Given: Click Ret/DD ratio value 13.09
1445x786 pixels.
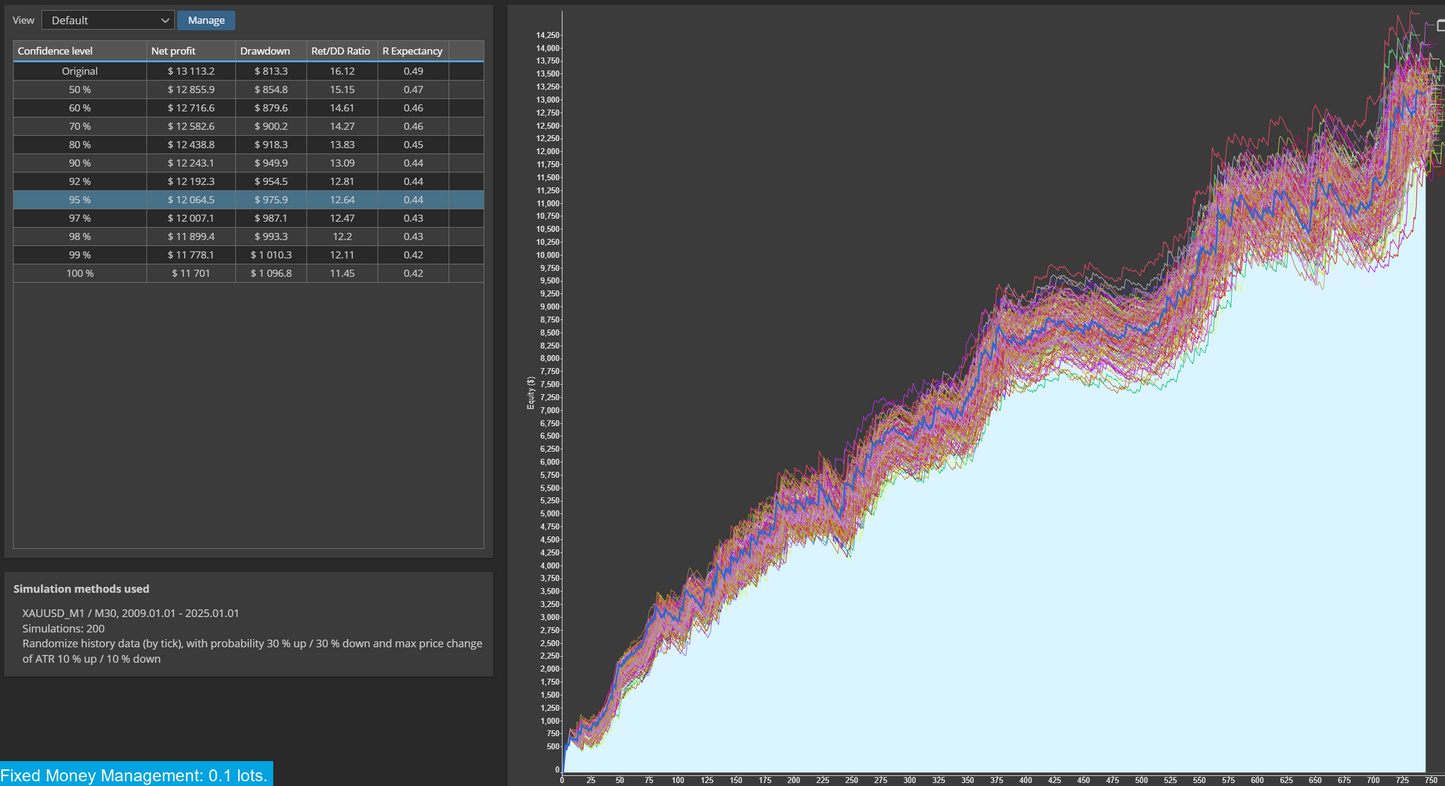Looking at the screenshot, I should click(342, 163).
